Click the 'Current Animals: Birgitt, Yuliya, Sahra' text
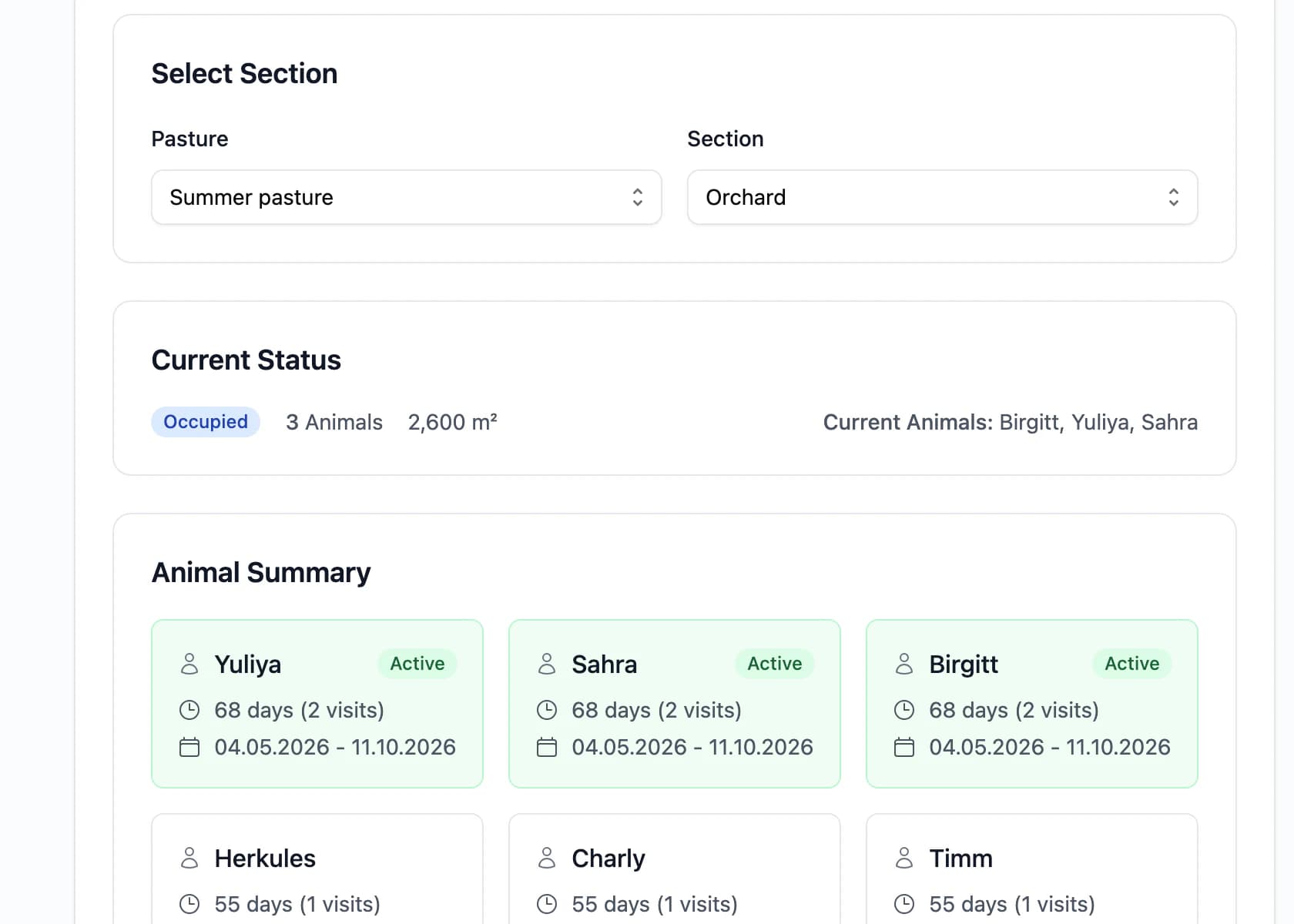Viewport: 1294px width, 924px height. click(x=1011, y=422)
